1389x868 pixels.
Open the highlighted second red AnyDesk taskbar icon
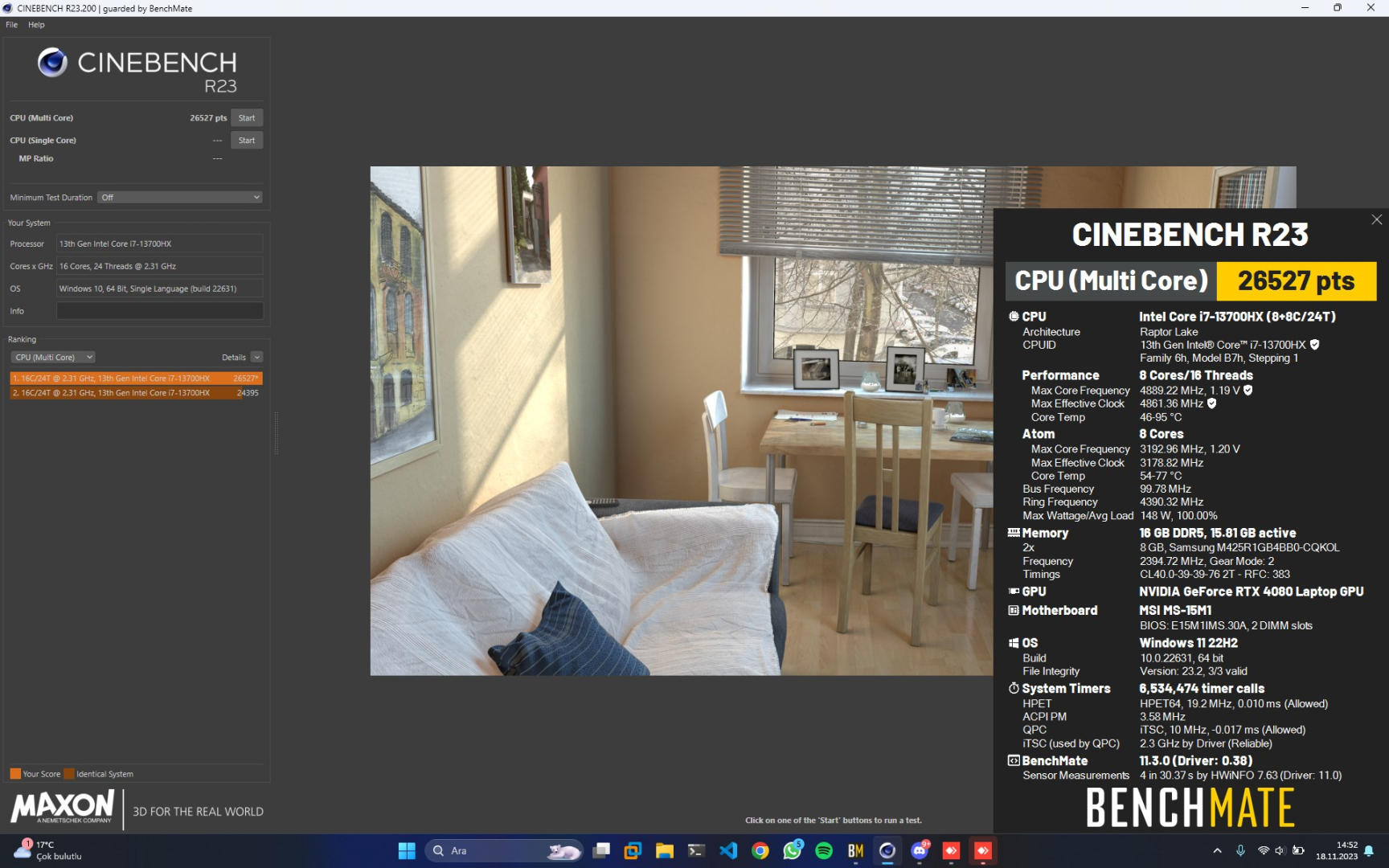point(983,850)
